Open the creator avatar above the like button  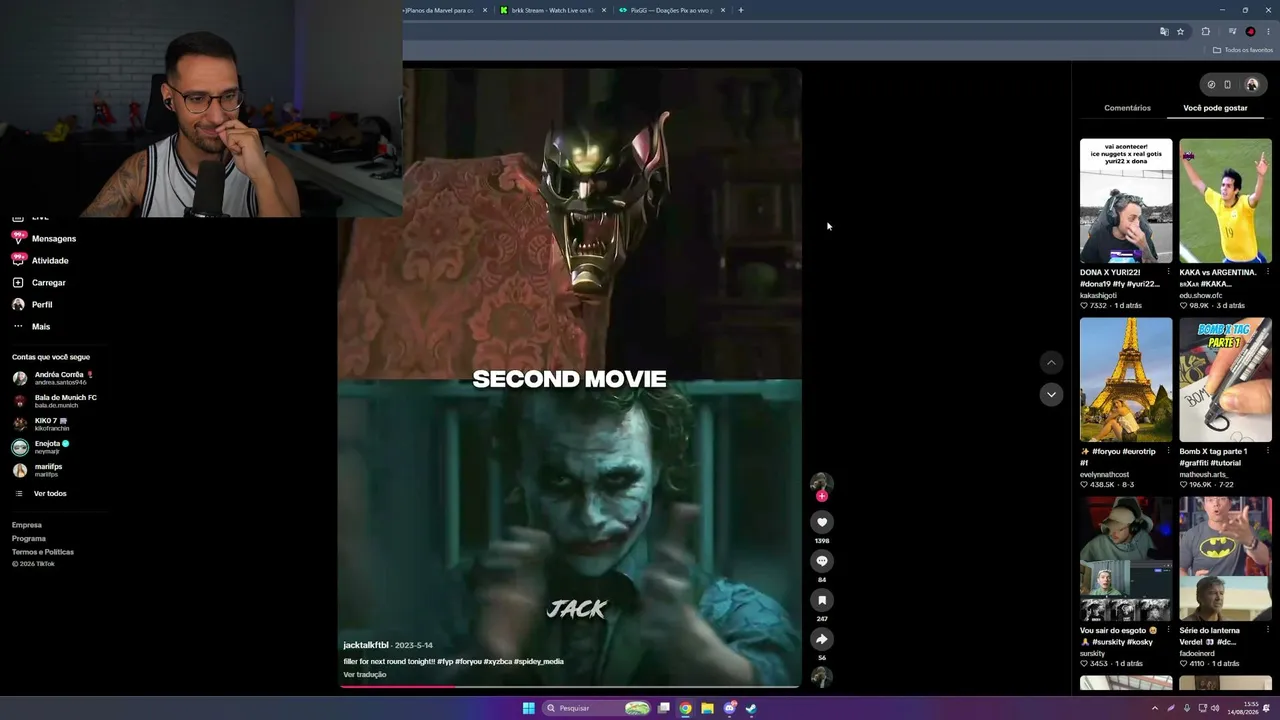point(822,483)
